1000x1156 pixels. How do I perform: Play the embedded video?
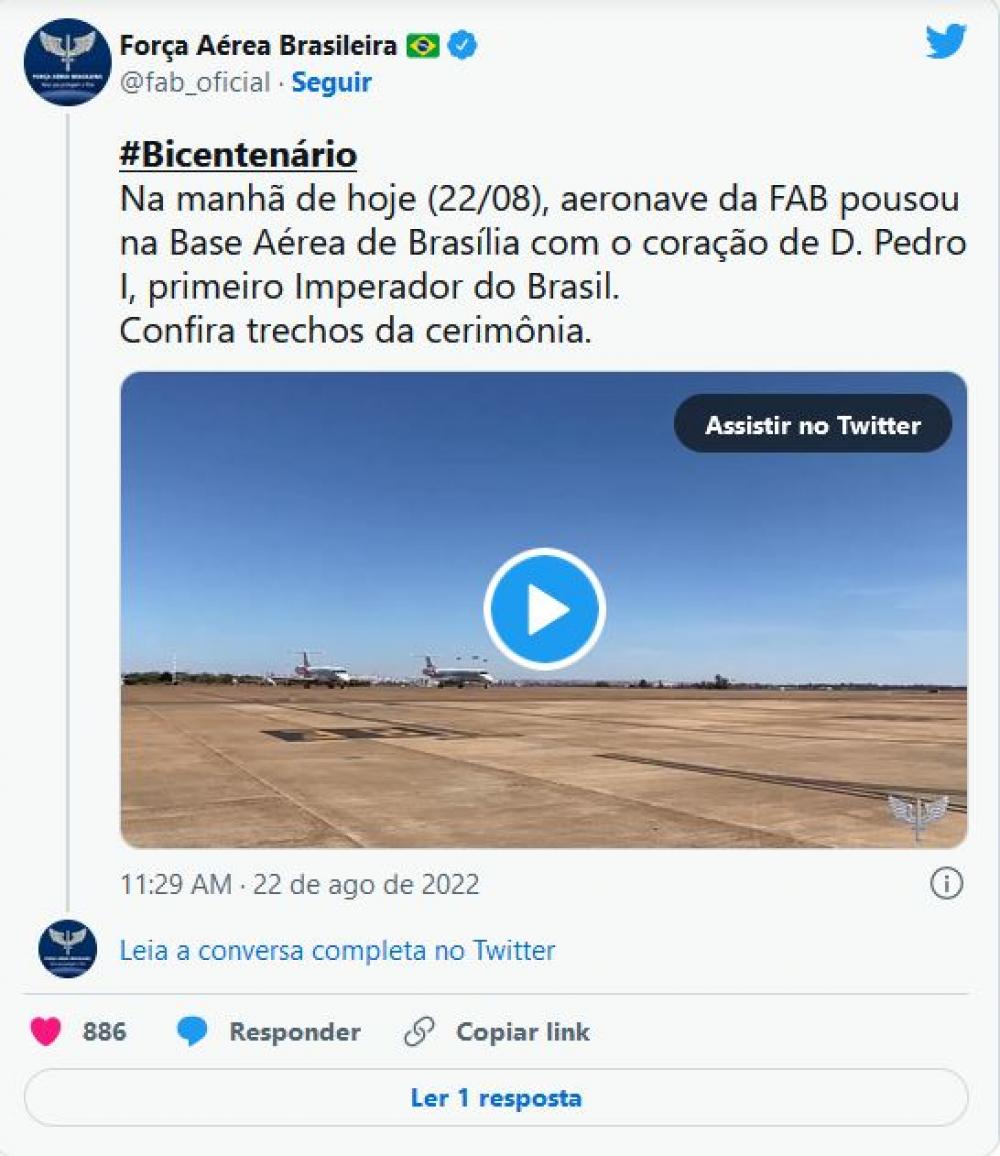tap(544, 609)
